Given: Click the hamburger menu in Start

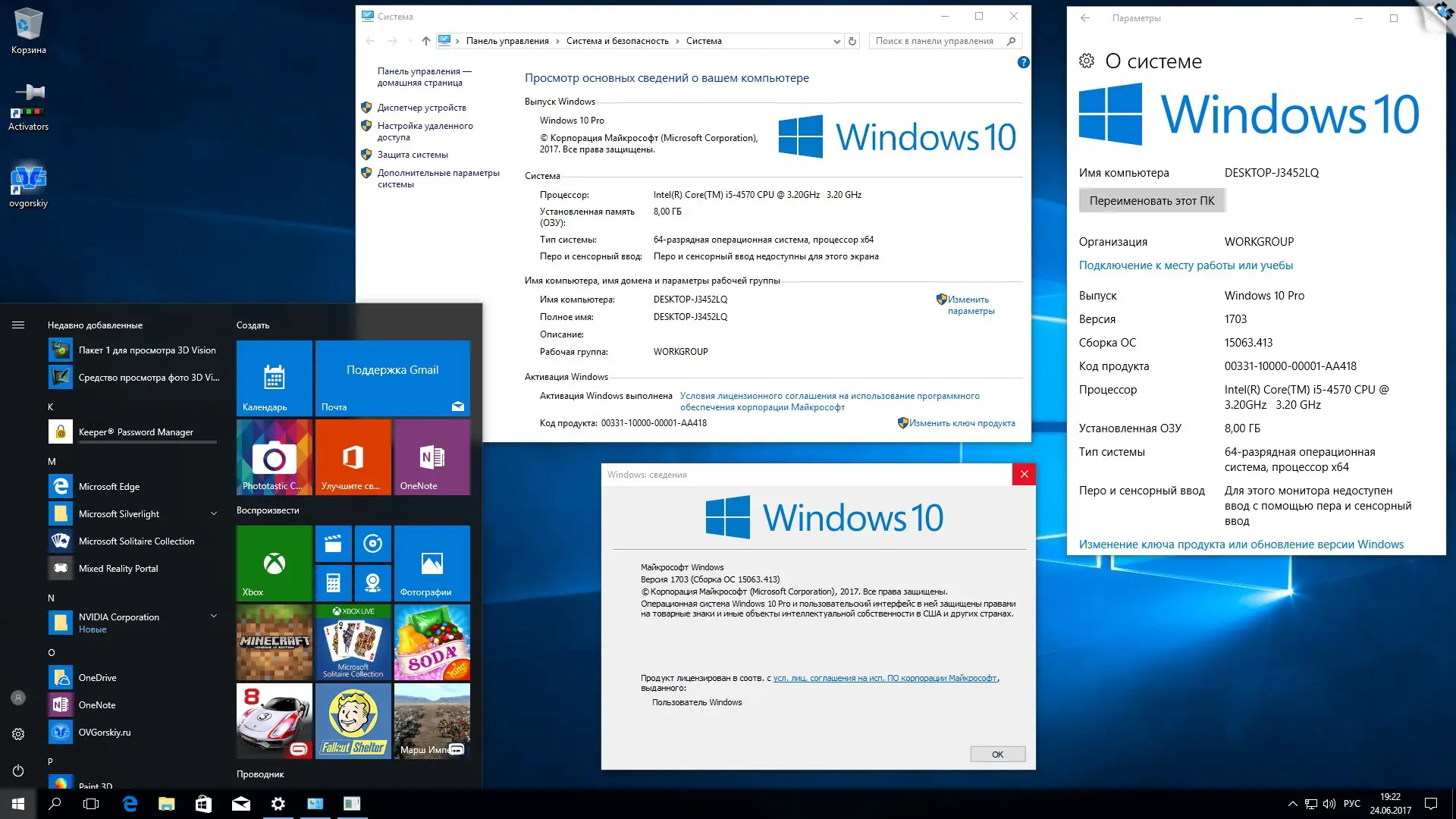Looking at the screenshot, I should coord(18,325).
